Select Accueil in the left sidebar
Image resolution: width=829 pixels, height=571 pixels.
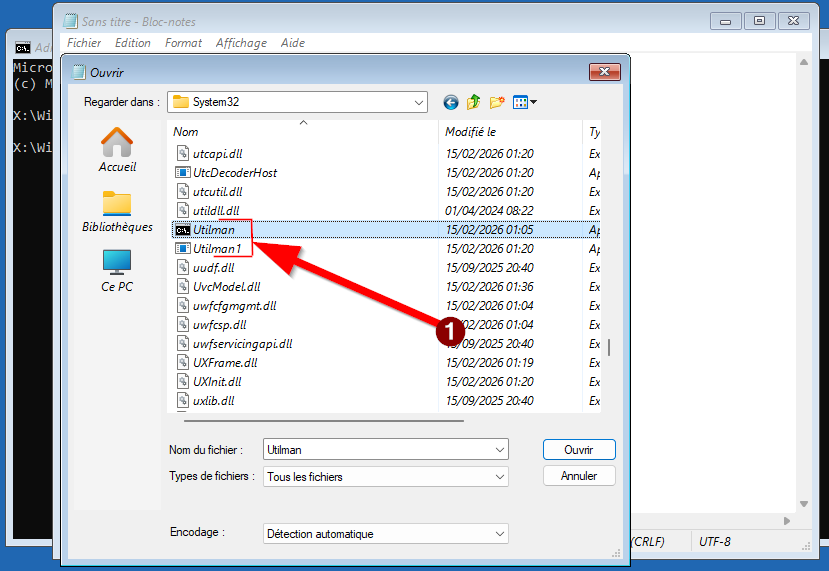(x=117, y=150)
